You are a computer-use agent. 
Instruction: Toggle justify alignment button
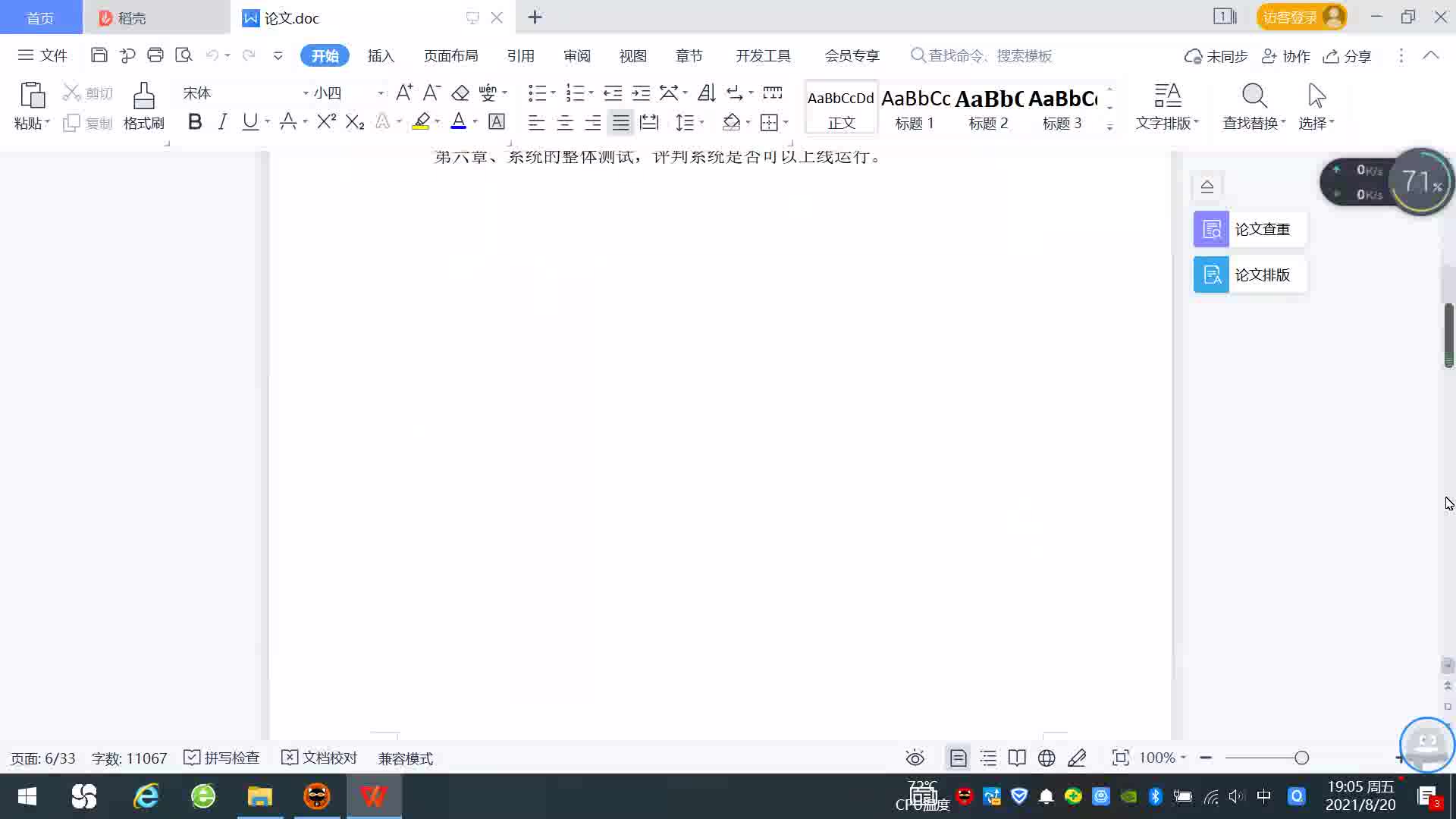click(621, 123)
